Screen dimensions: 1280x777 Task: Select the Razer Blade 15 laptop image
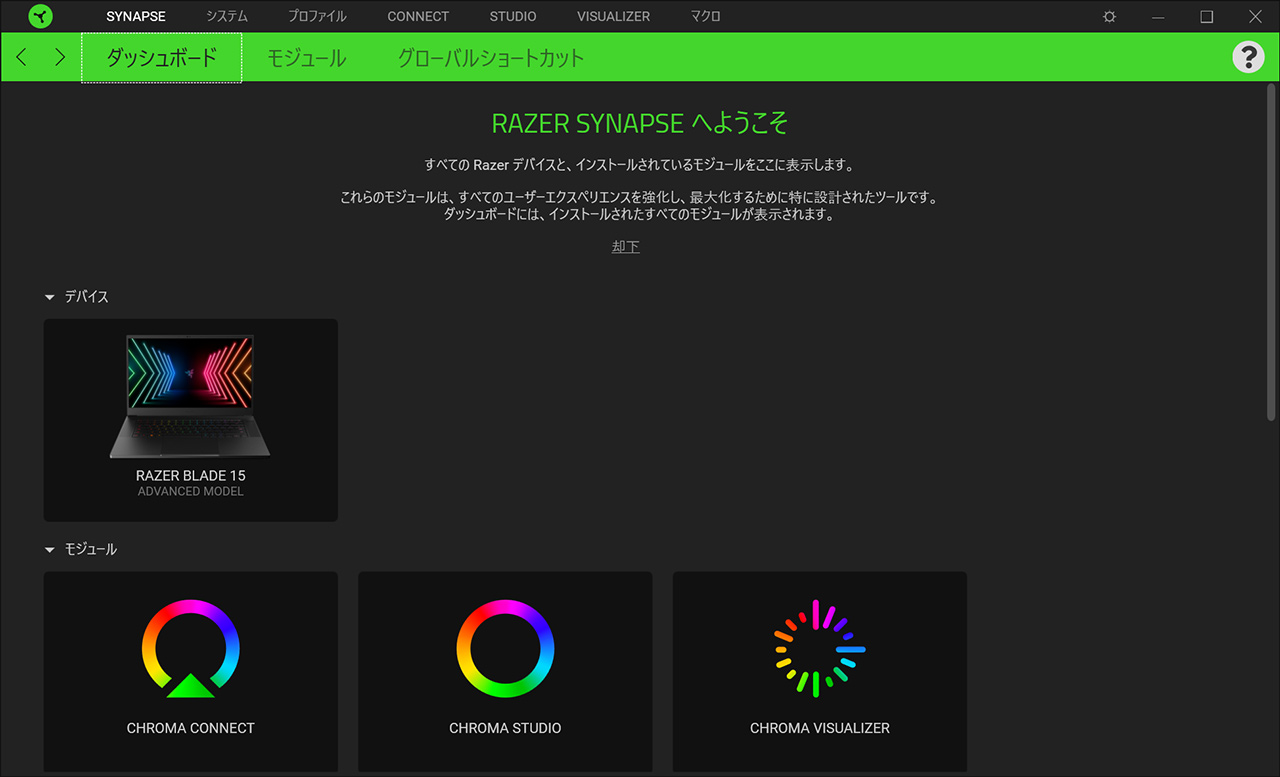(190, 397)
